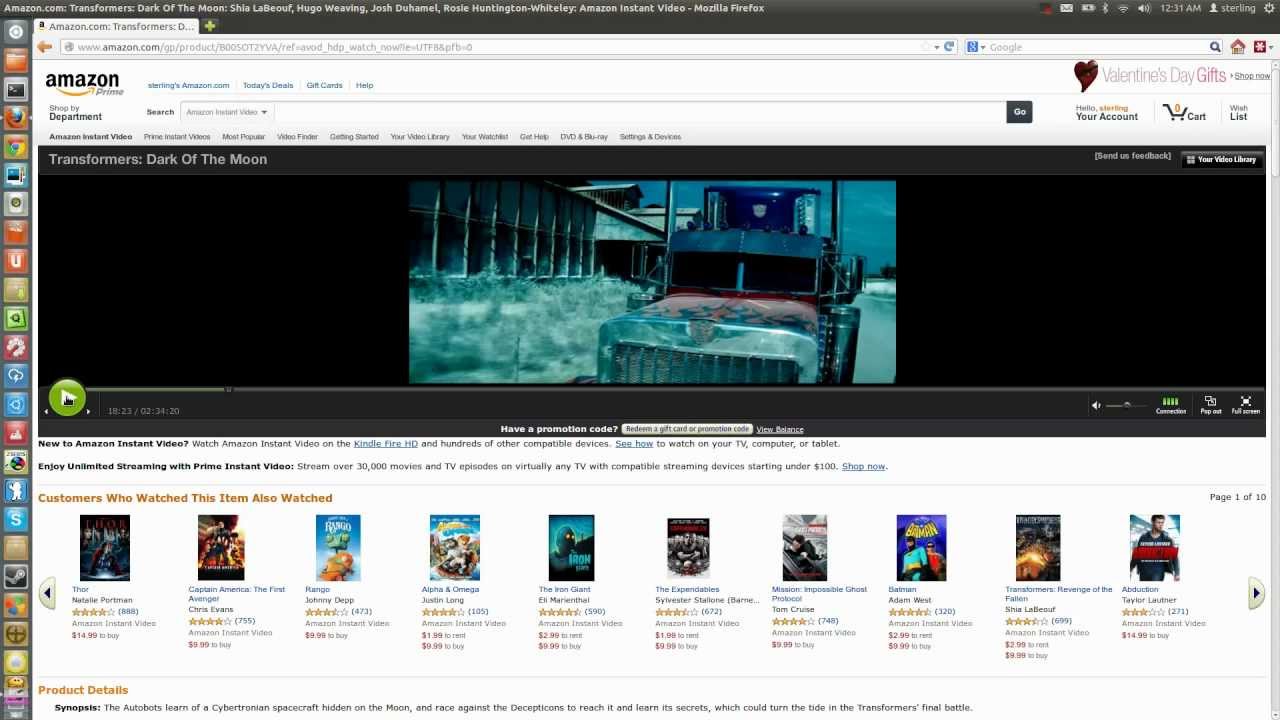Click the Google search box in Firefox
Screen dimensions: 1280x720
click(1097, 47)
